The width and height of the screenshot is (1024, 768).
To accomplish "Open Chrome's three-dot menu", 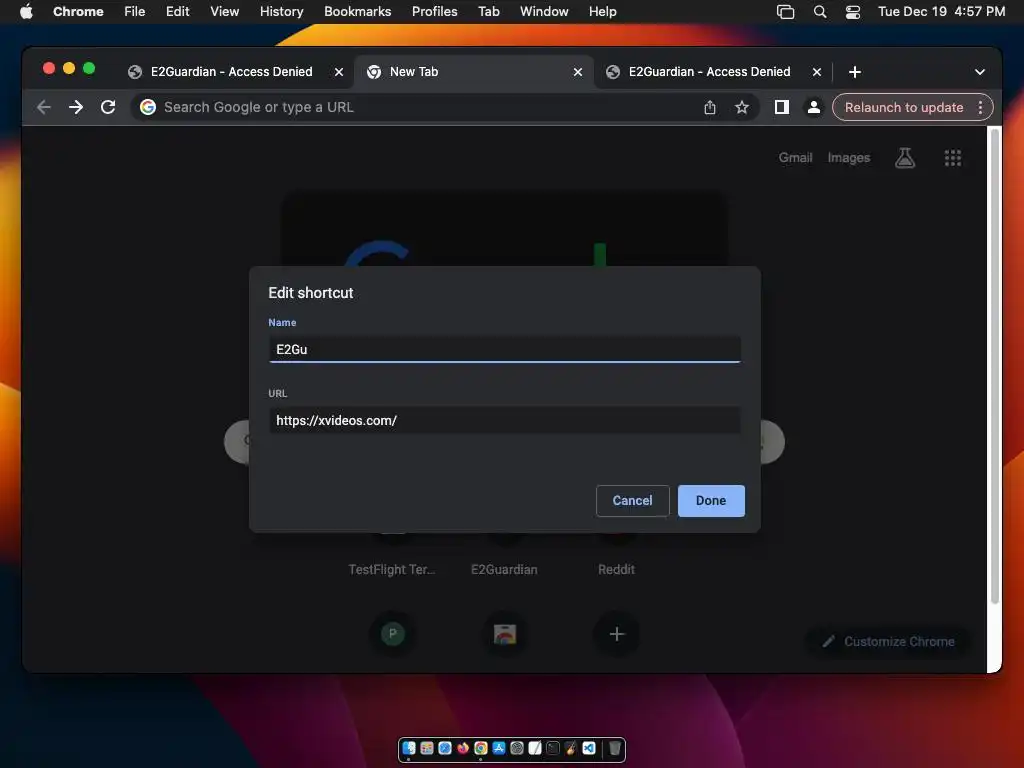I will [x=980, y=107].
